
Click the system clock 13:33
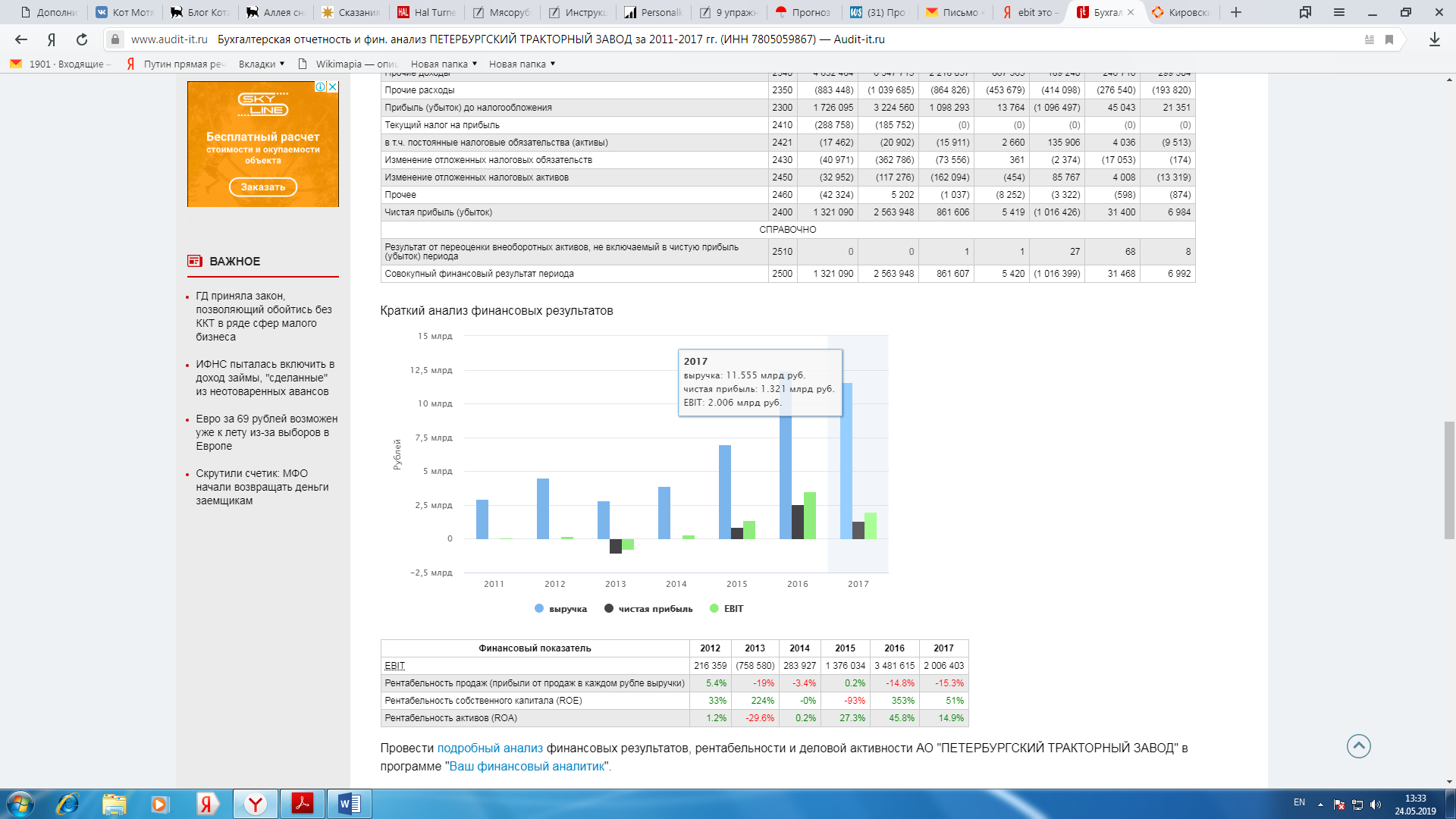1415,799
